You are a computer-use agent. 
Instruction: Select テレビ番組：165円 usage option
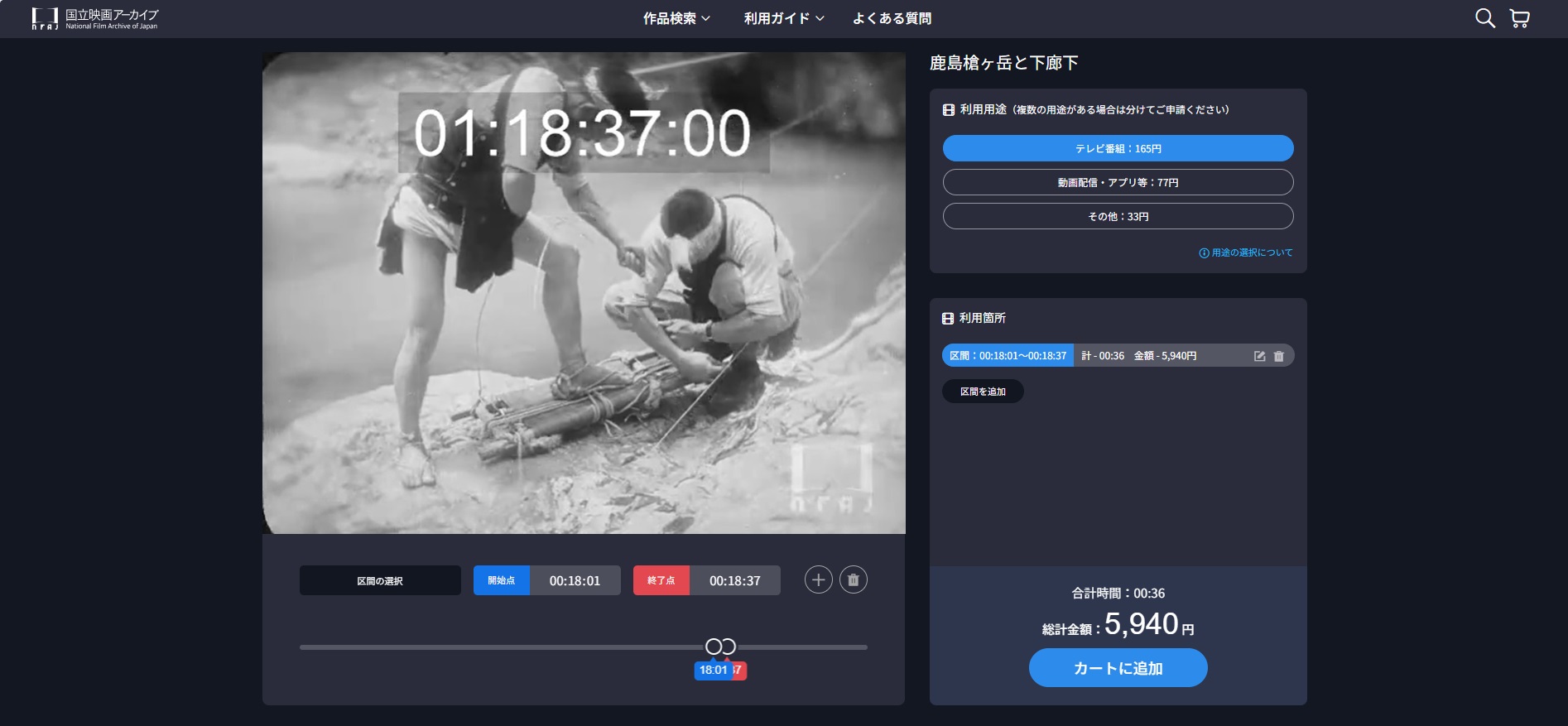tap(1118, 148)
